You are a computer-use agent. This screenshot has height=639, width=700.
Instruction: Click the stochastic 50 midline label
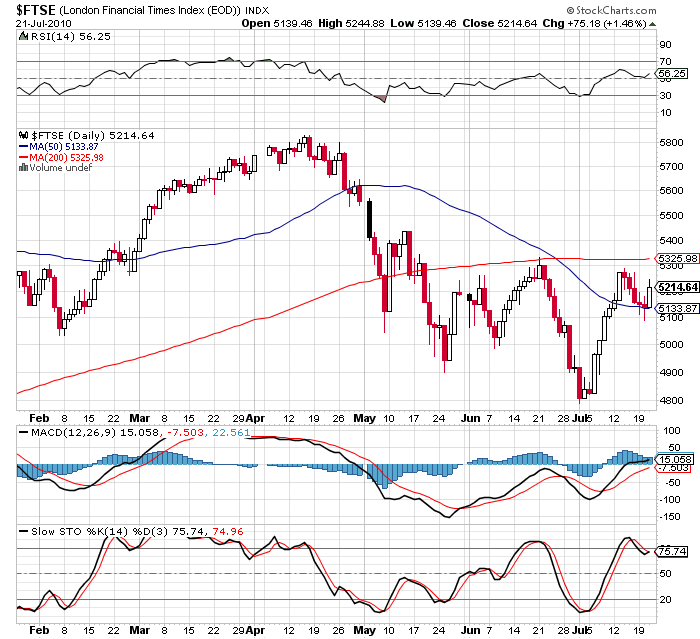(x=665, y=573)
